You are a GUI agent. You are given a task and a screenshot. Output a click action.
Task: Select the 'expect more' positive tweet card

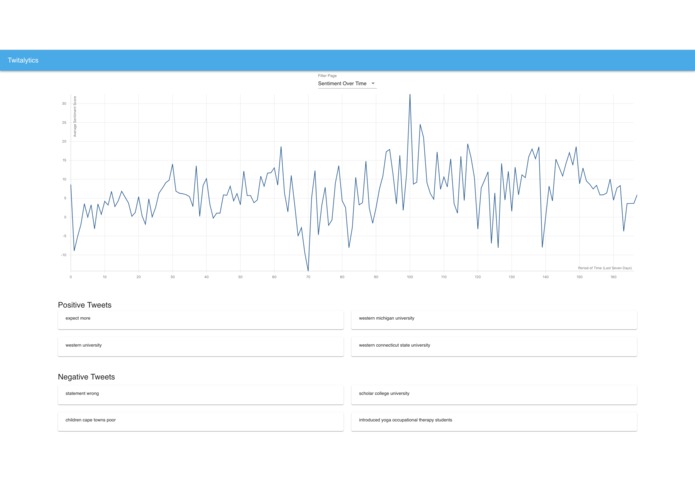pos(200,320)
